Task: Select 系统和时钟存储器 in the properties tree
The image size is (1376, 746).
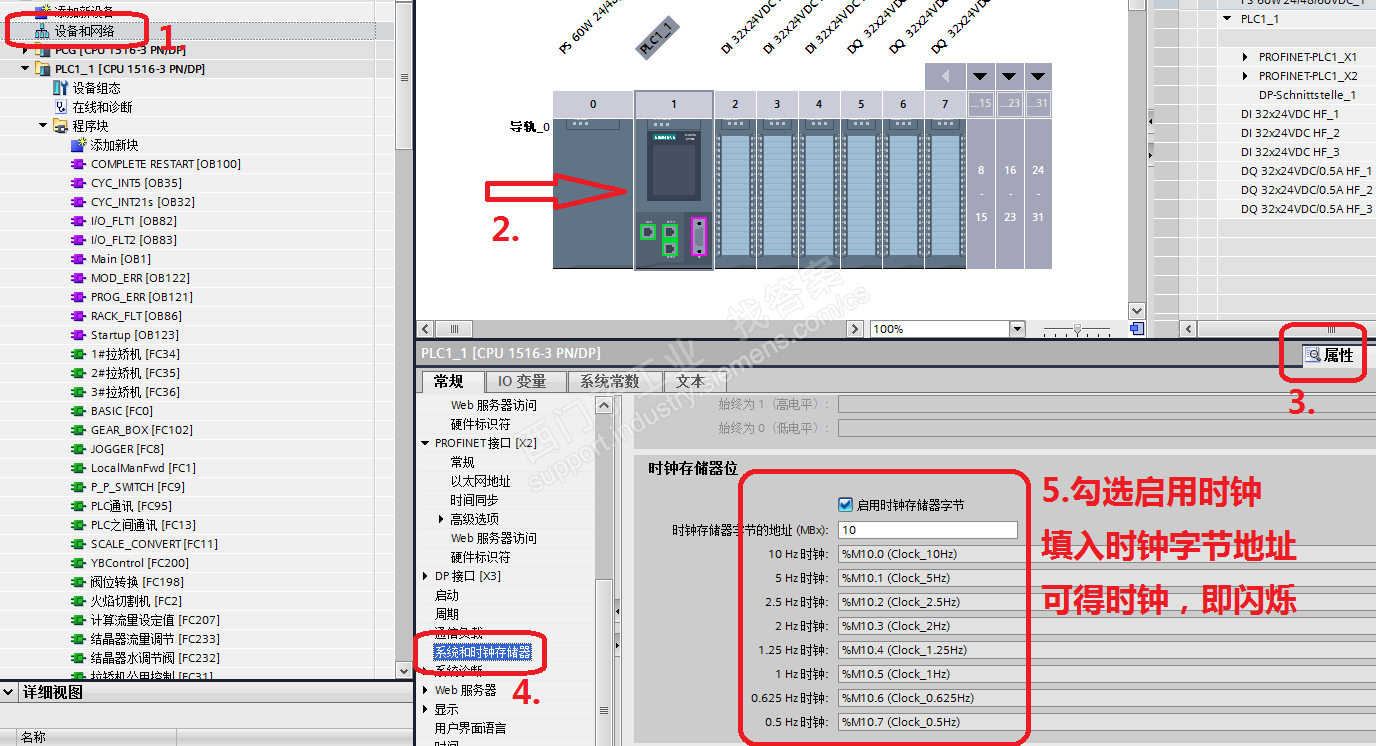Action: (483, 652)
